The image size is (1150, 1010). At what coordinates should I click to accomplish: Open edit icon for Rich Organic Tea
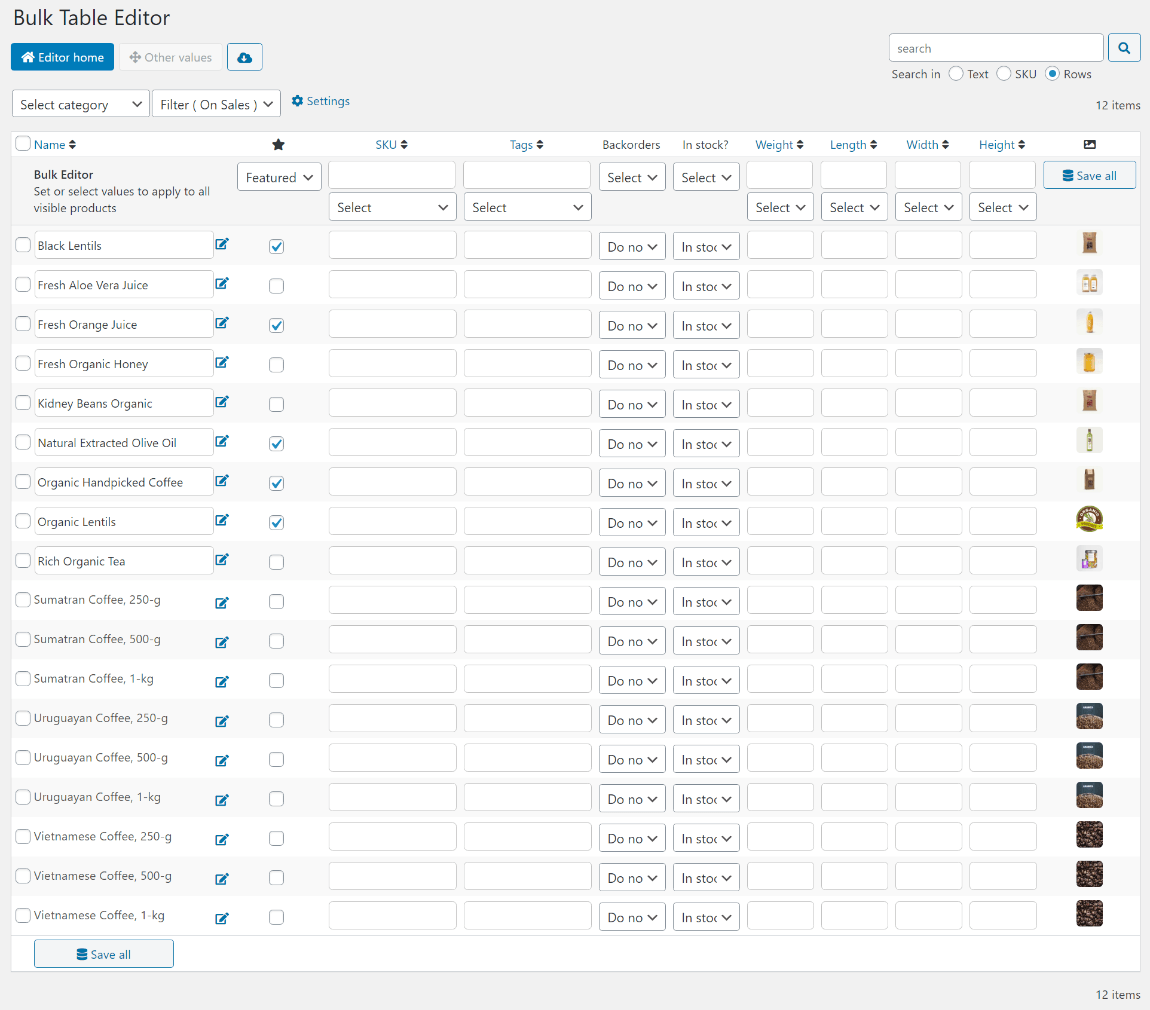click(x=221, y=560)
